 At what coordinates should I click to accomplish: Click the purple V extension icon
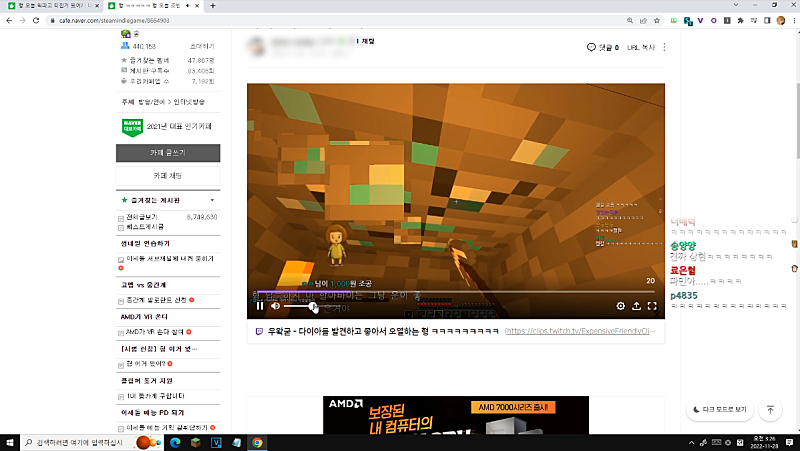coord(701,20)
